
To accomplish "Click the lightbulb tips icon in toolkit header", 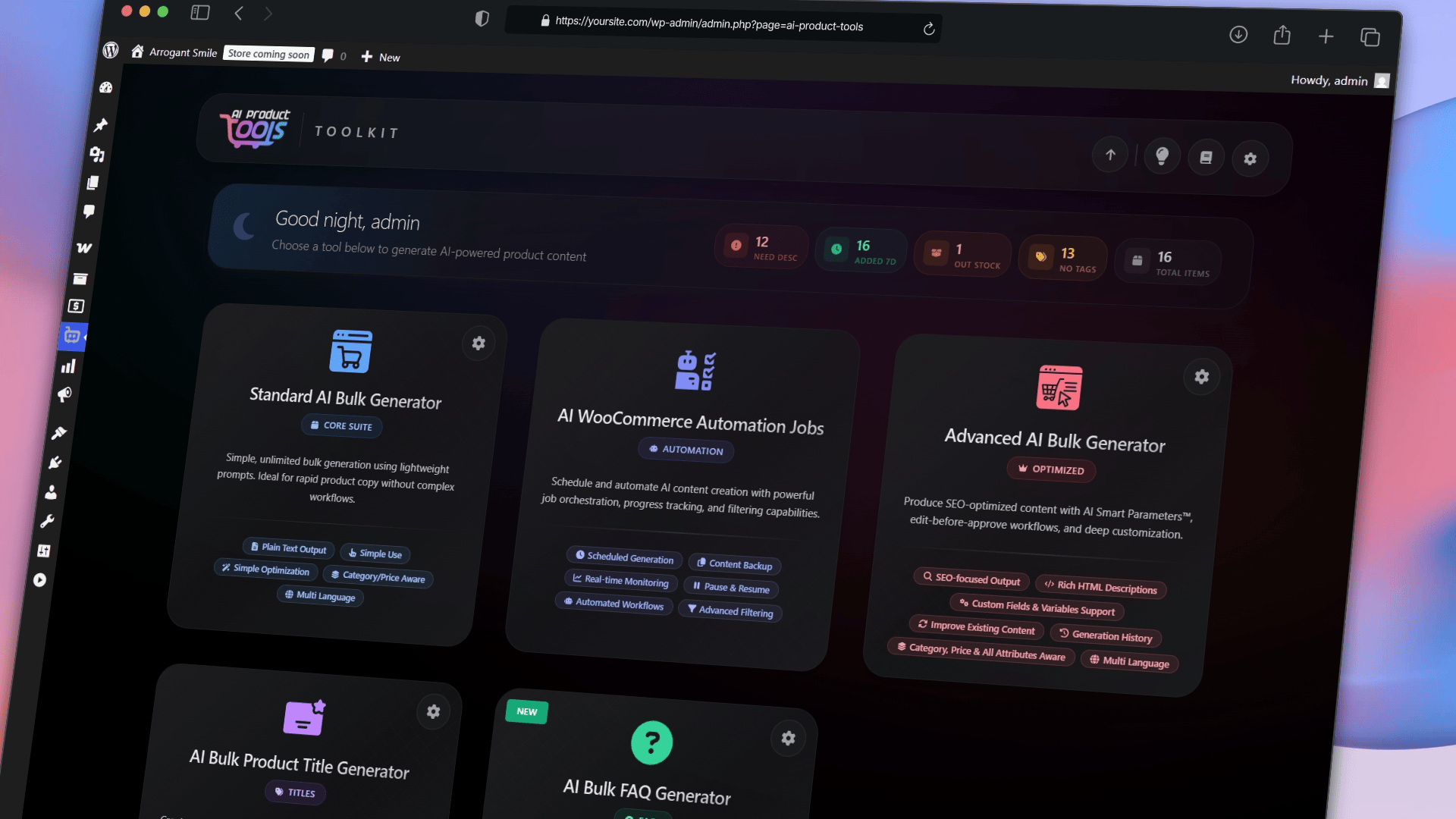I will click(1162, 156).
